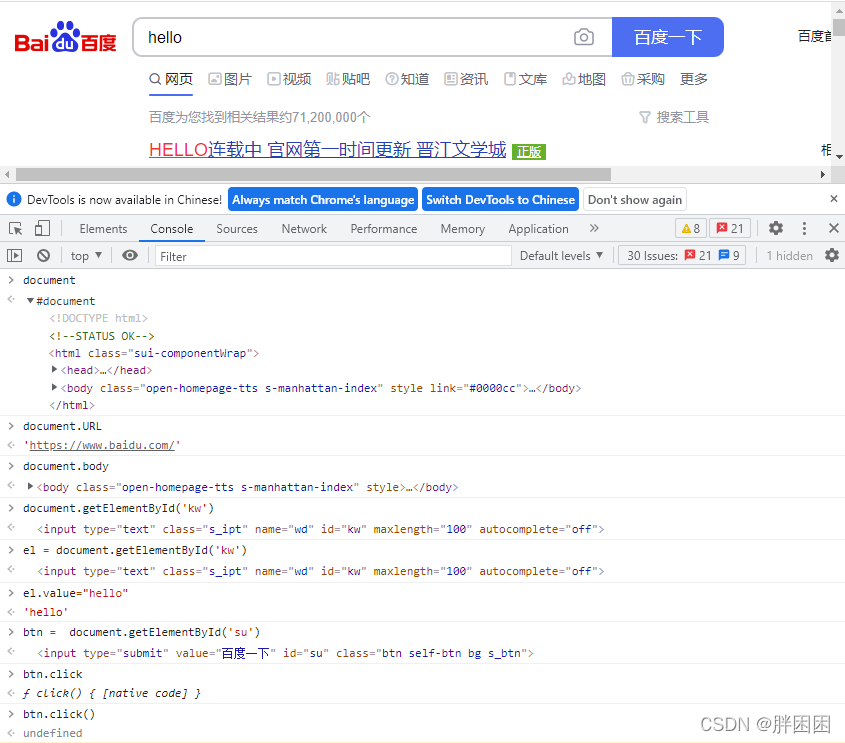Show the console sidebar icon
The height and width of the screenshot is (743, 845).
click(x=15, y=255)
